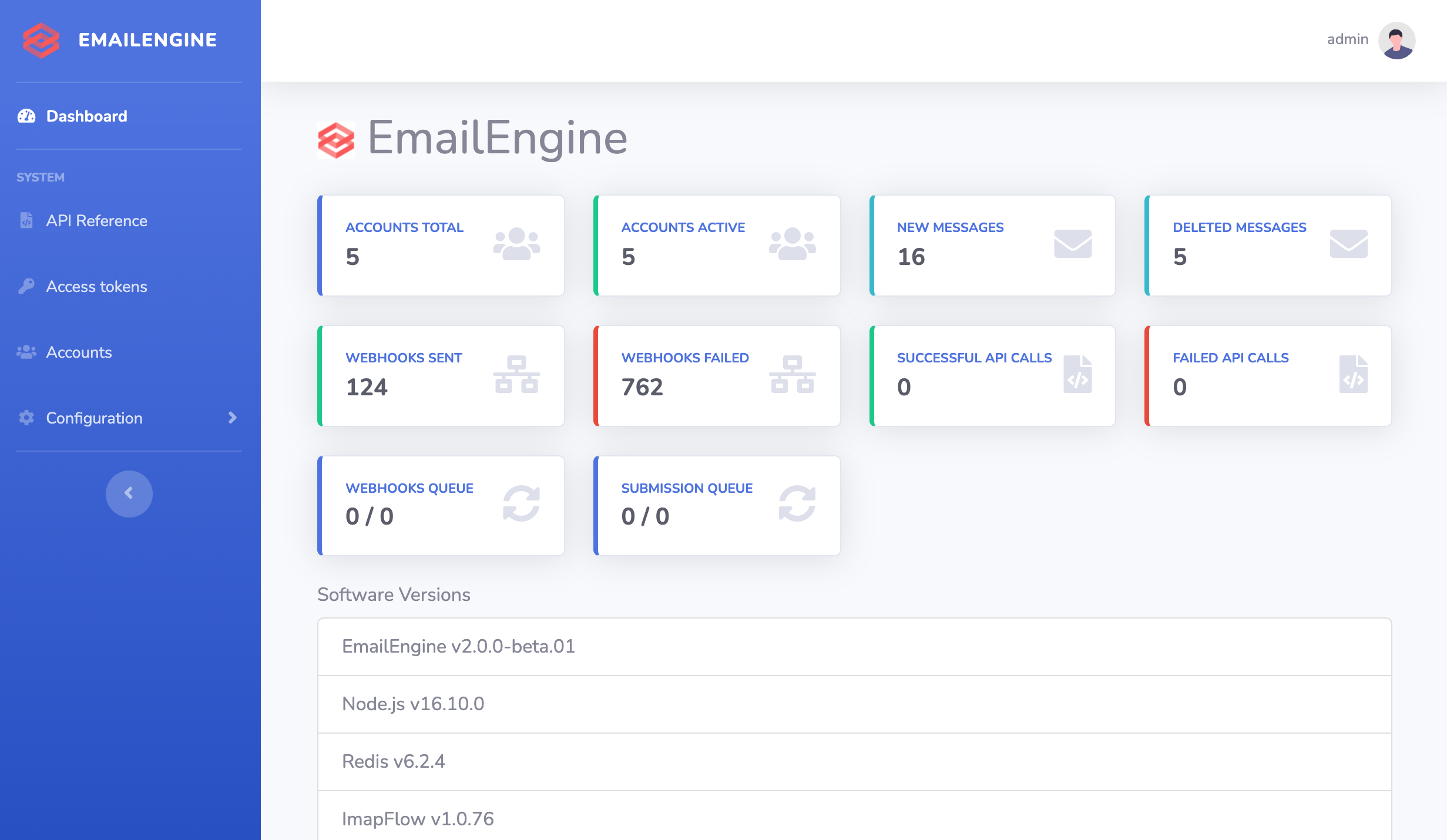
Task: Click the Webhooks Failed network icon
Action: click(792, 375)
